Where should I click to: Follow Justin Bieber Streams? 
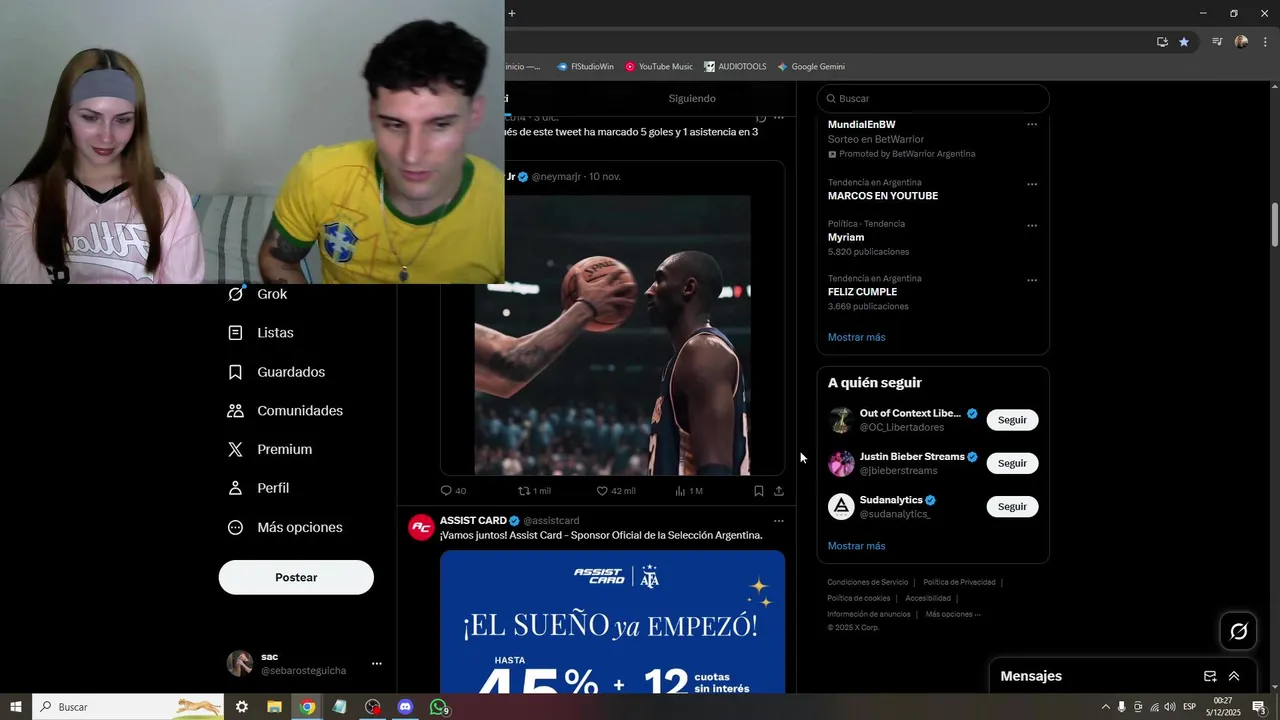(1012, 463)
